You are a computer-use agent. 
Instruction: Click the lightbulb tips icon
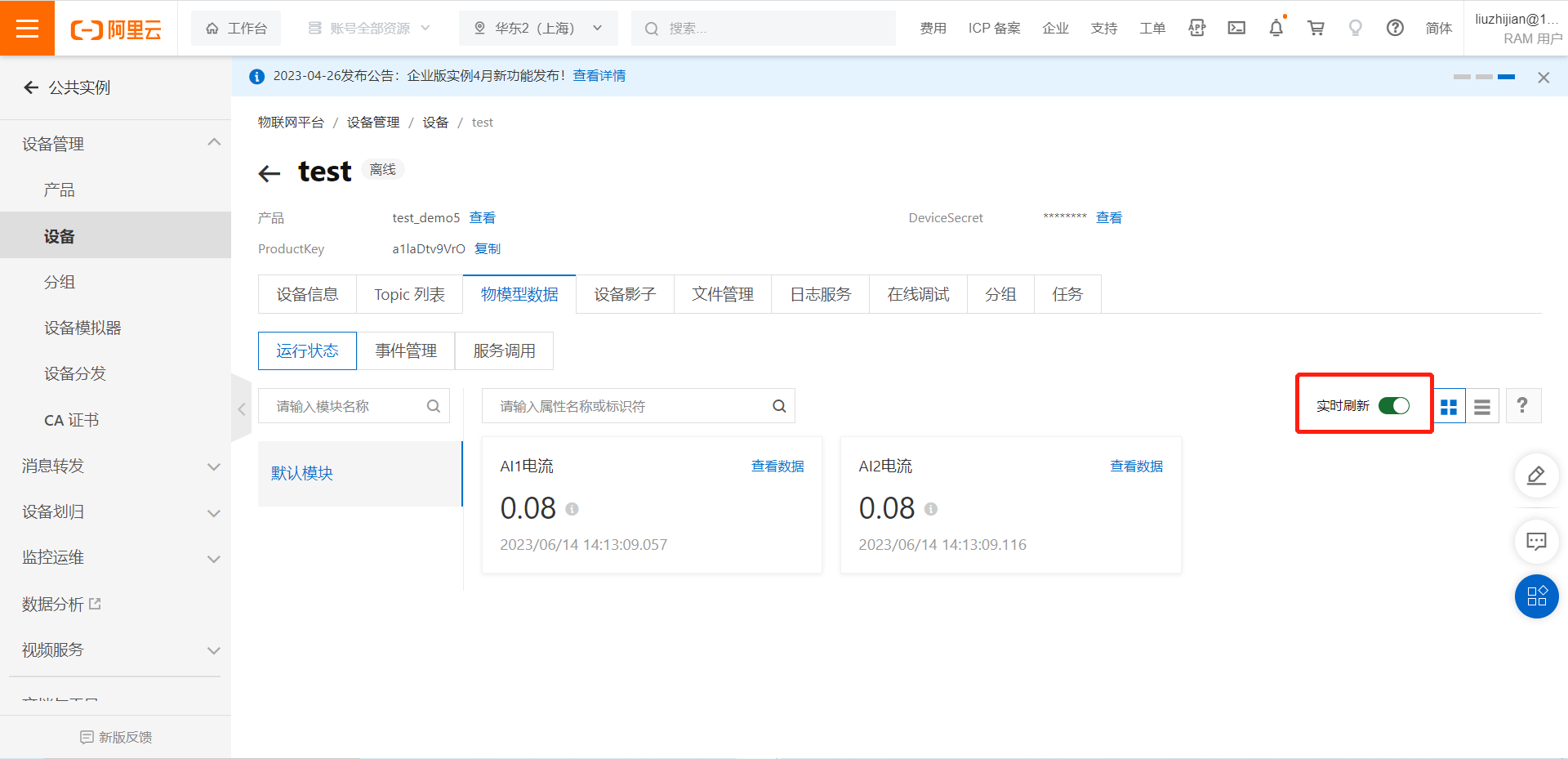1356,28
